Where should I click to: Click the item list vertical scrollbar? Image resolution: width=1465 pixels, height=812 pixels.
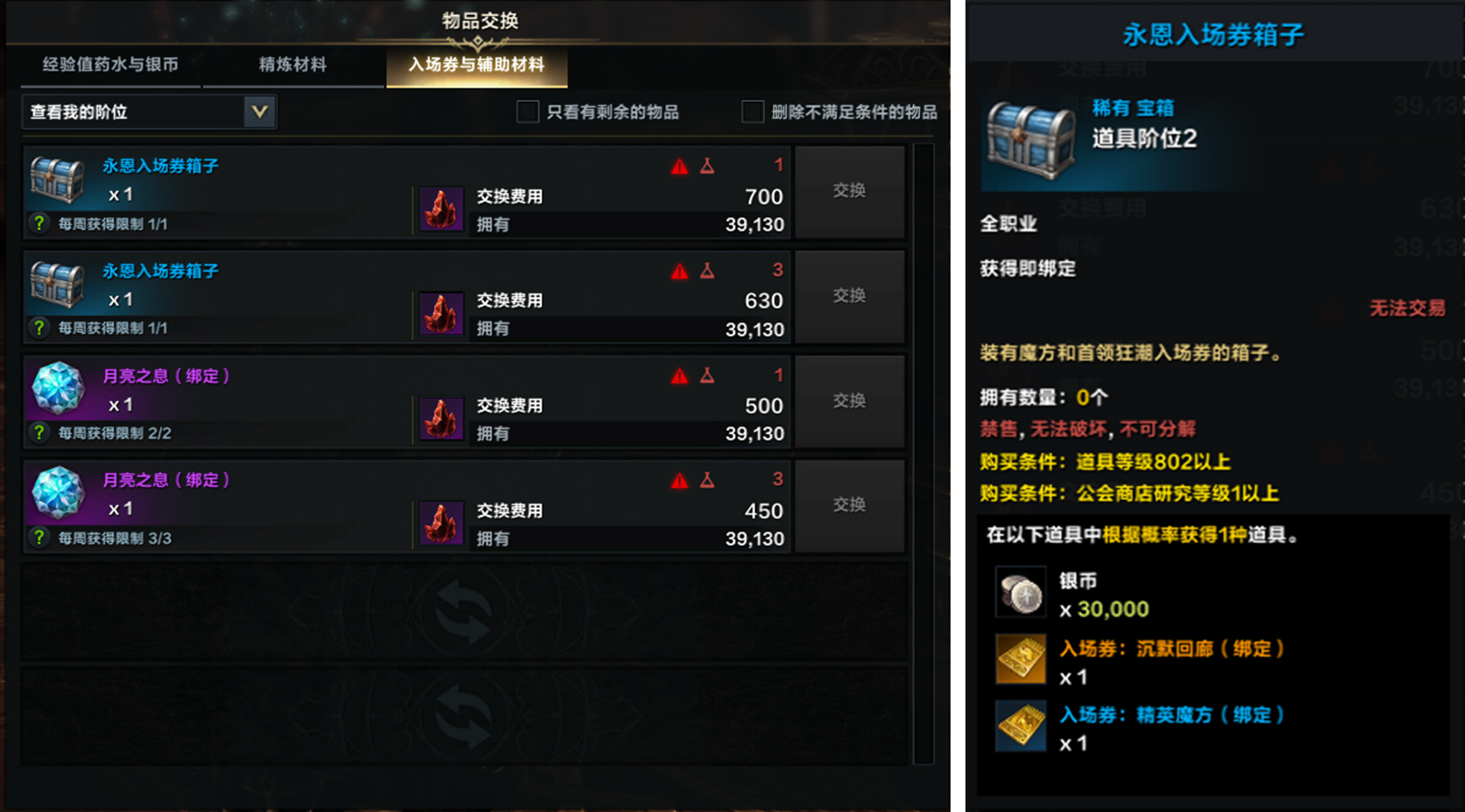[x=924, y=453]
